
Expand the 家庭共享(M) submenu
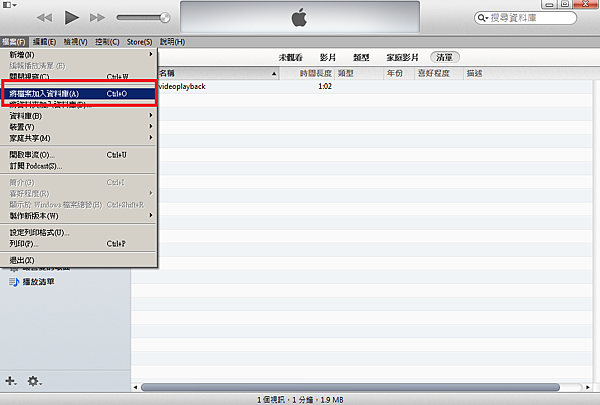click(78, 138)
